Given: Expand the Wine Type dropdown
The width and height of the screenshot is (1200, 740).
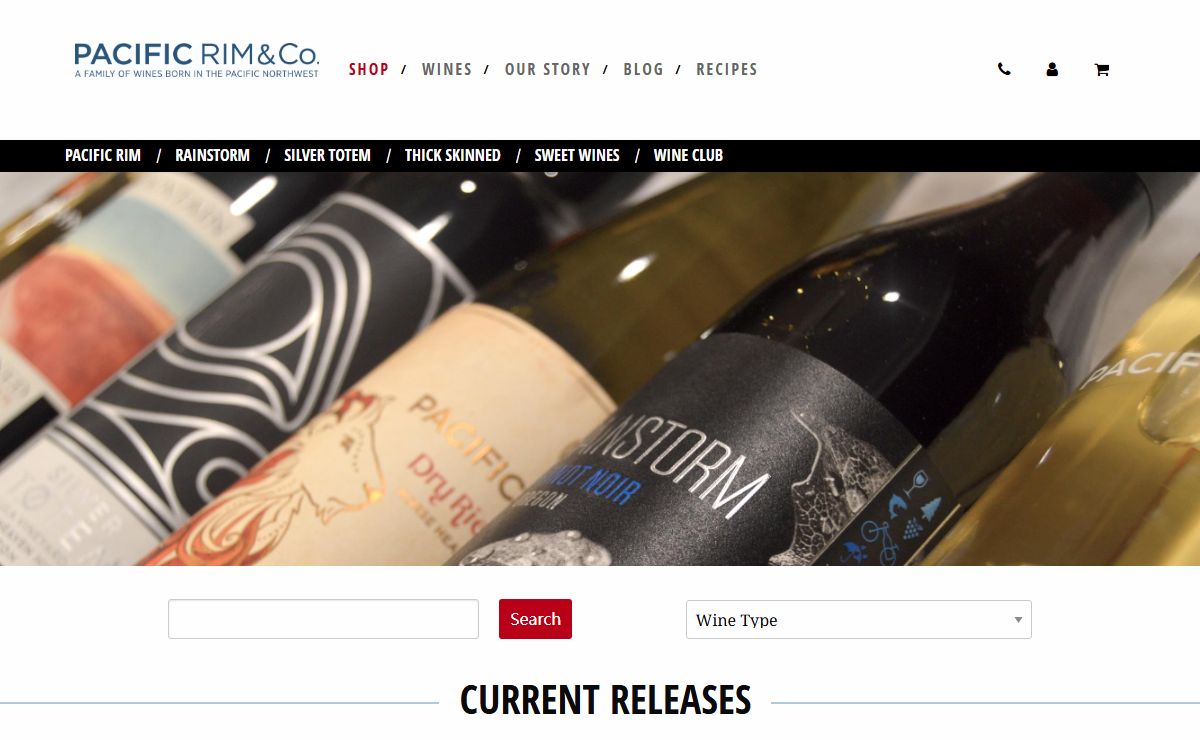Looking at the screenshot, I should [x=858, y=620].
